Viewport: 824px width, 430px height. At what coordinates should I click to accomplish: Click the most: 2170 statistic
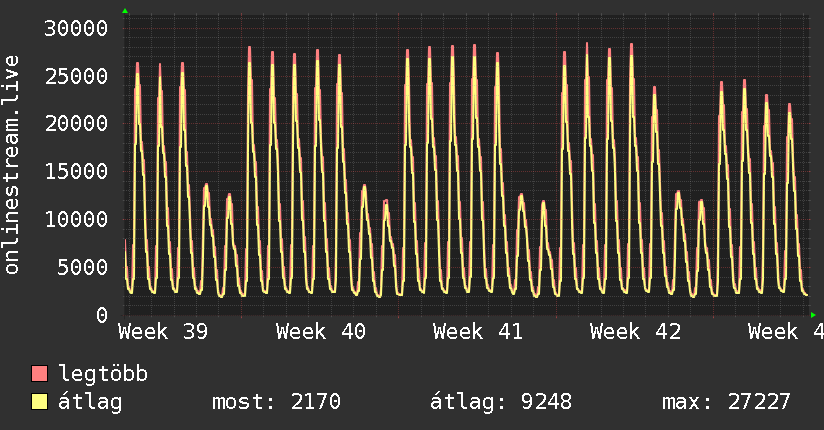coord(276,402)
